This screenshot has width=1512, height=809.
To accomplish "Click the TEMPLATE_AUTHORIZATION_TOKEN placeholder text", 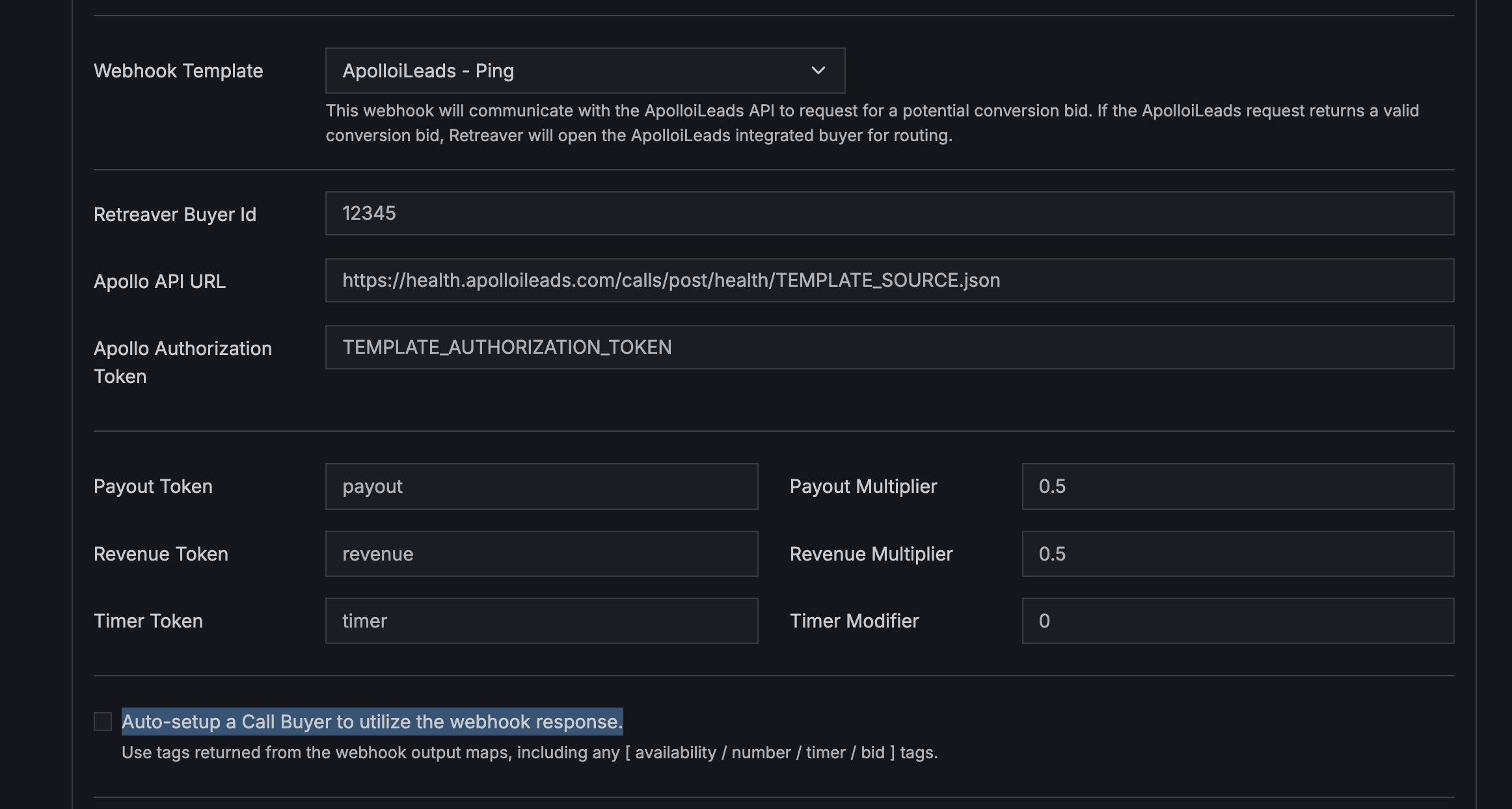I will 507,347.
